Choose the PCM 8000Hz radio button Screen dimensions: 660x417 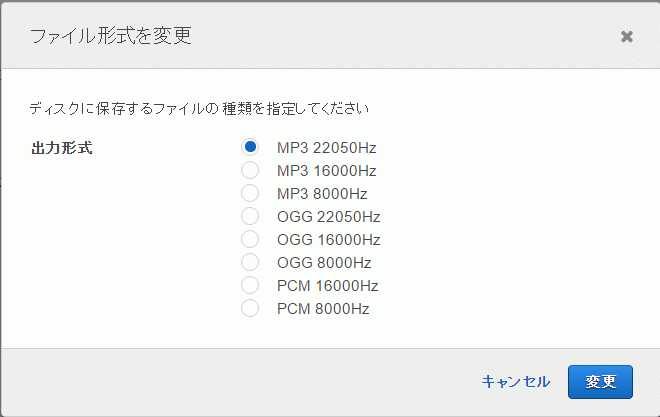click(250, 308)
